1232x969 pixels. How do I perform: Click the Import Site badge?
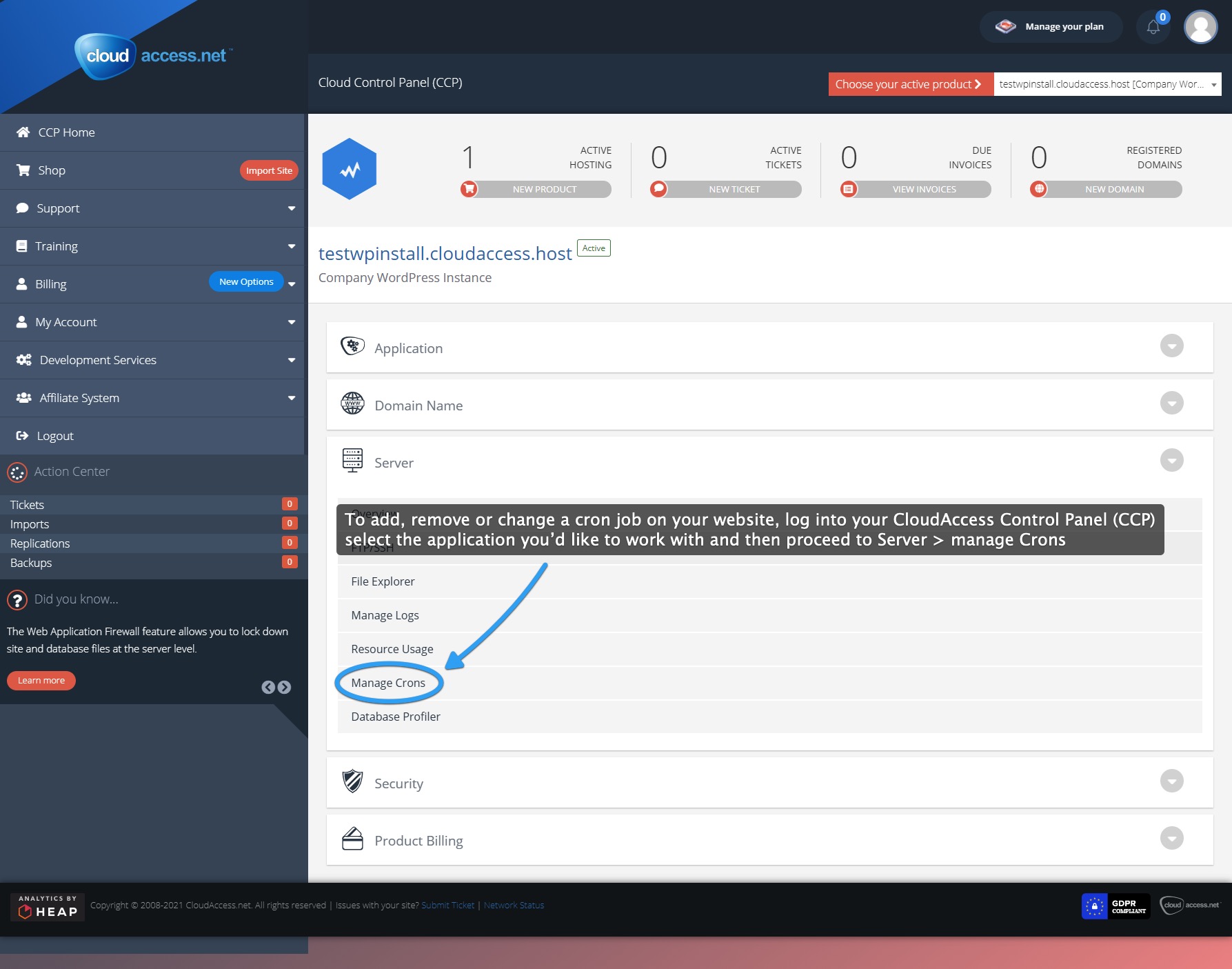pyautogui.click(x=269, y=170)
